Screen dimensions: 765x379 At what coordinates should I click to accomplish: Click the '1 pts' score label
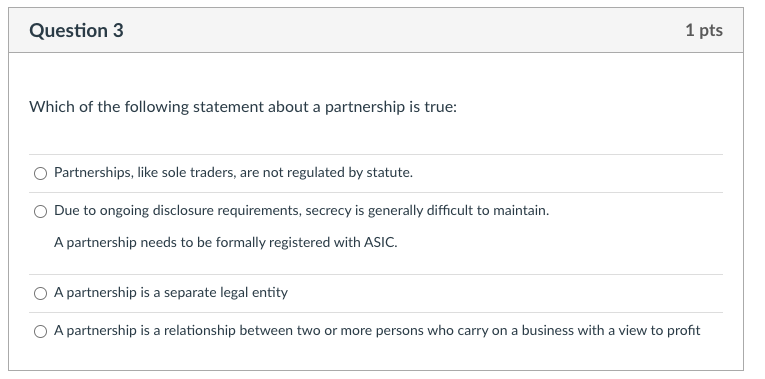click(704, 30)
